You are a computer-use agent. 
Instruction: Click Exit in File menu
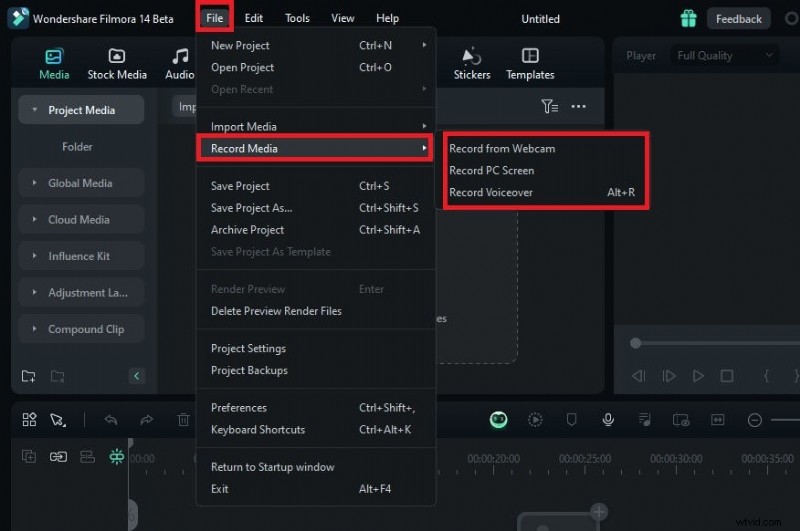coord(315,489)
